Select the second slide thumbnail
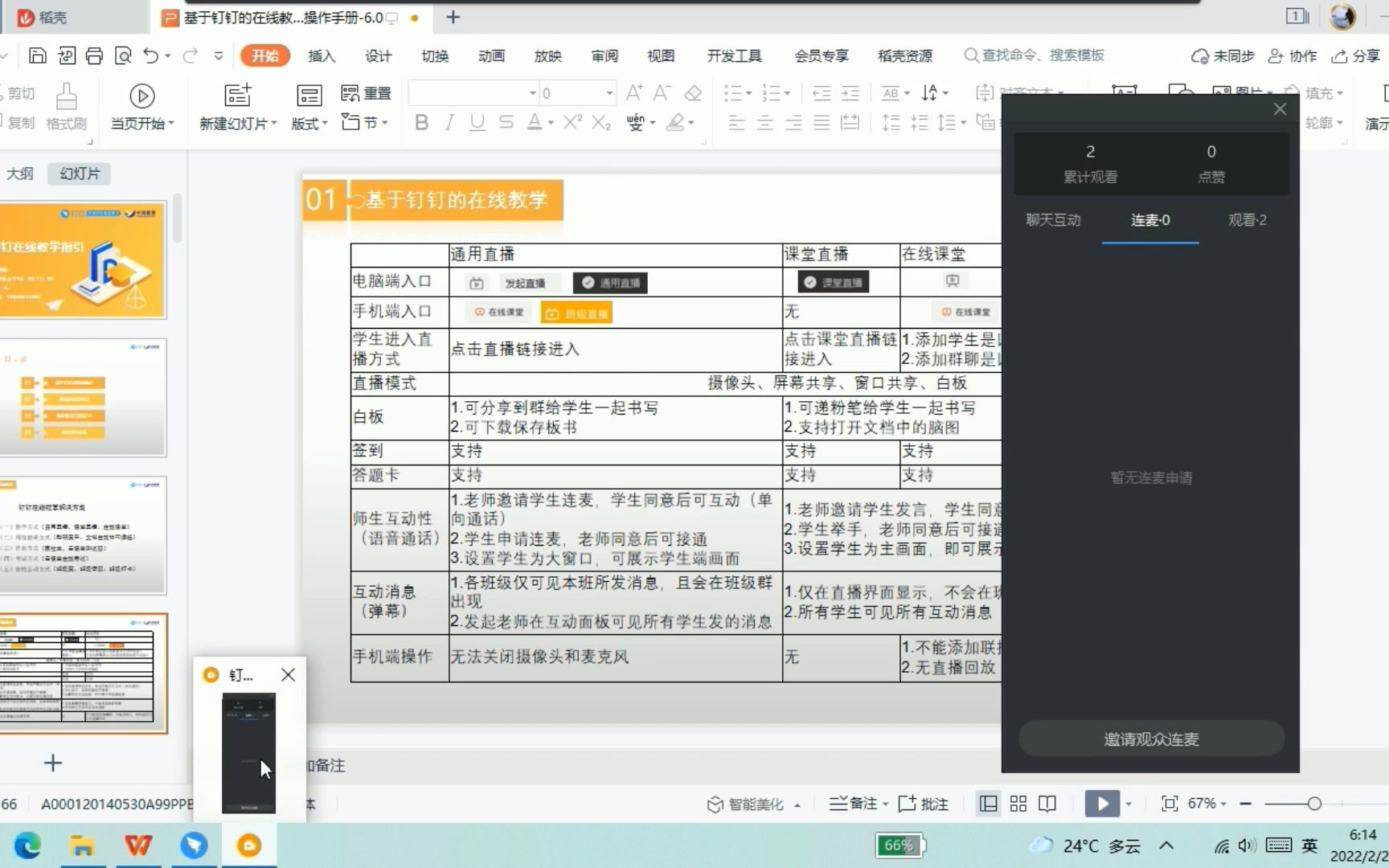This screenshot has height=868, width=1389. 83,397
